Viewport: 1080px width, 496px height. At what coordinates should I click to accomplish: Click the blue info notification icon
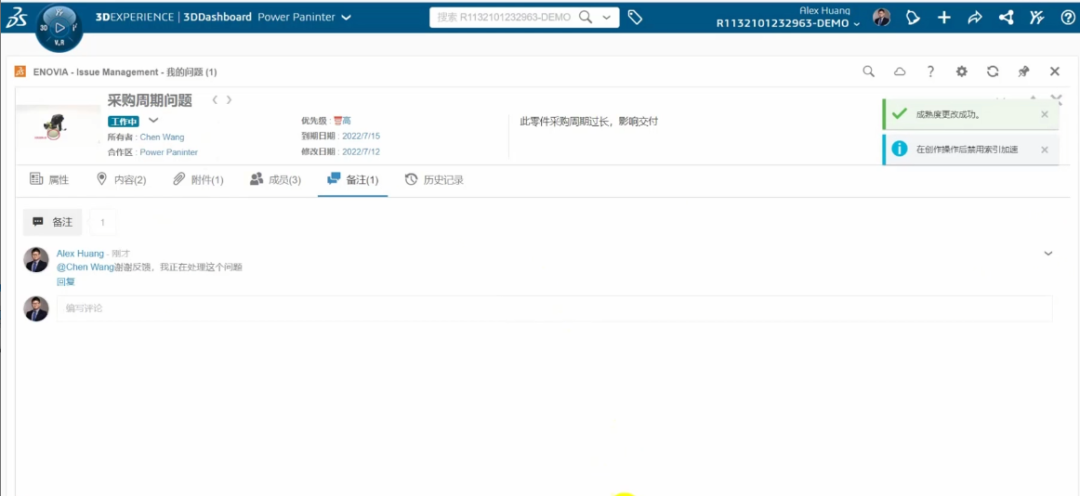pyautogui.click(x=899, y=149)
